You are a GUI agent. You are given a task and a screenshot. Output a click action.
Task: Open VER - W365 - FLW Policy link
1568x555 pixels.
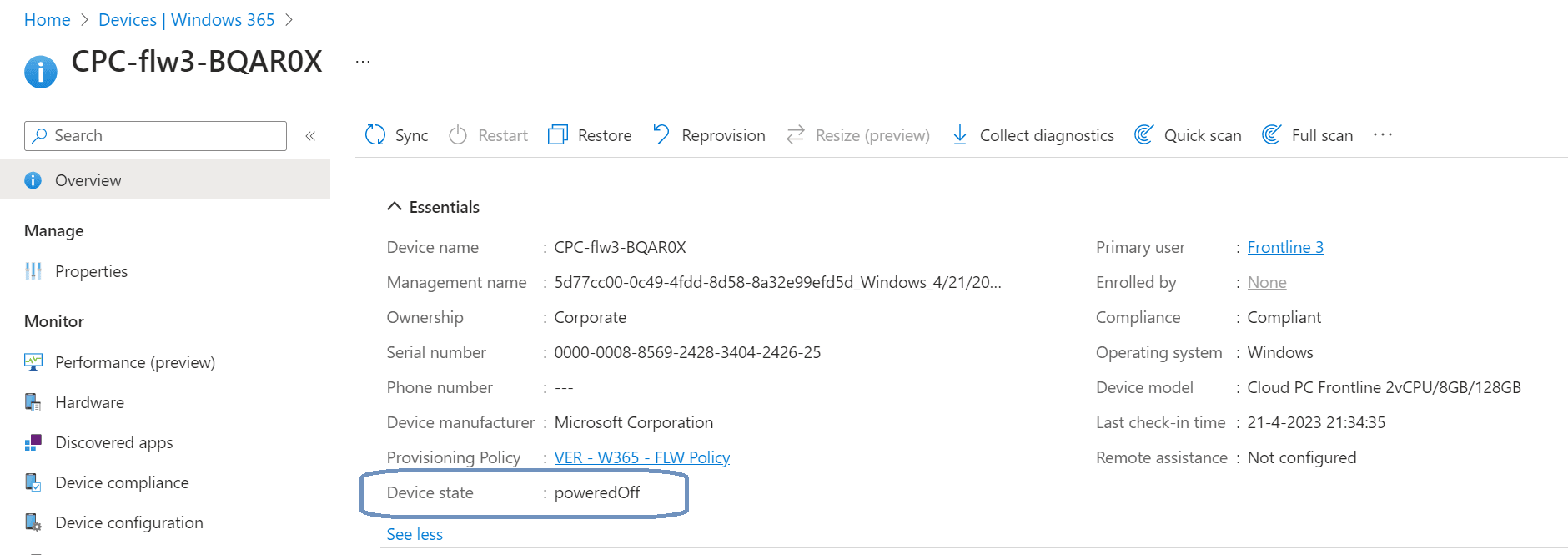pos(641,457)
